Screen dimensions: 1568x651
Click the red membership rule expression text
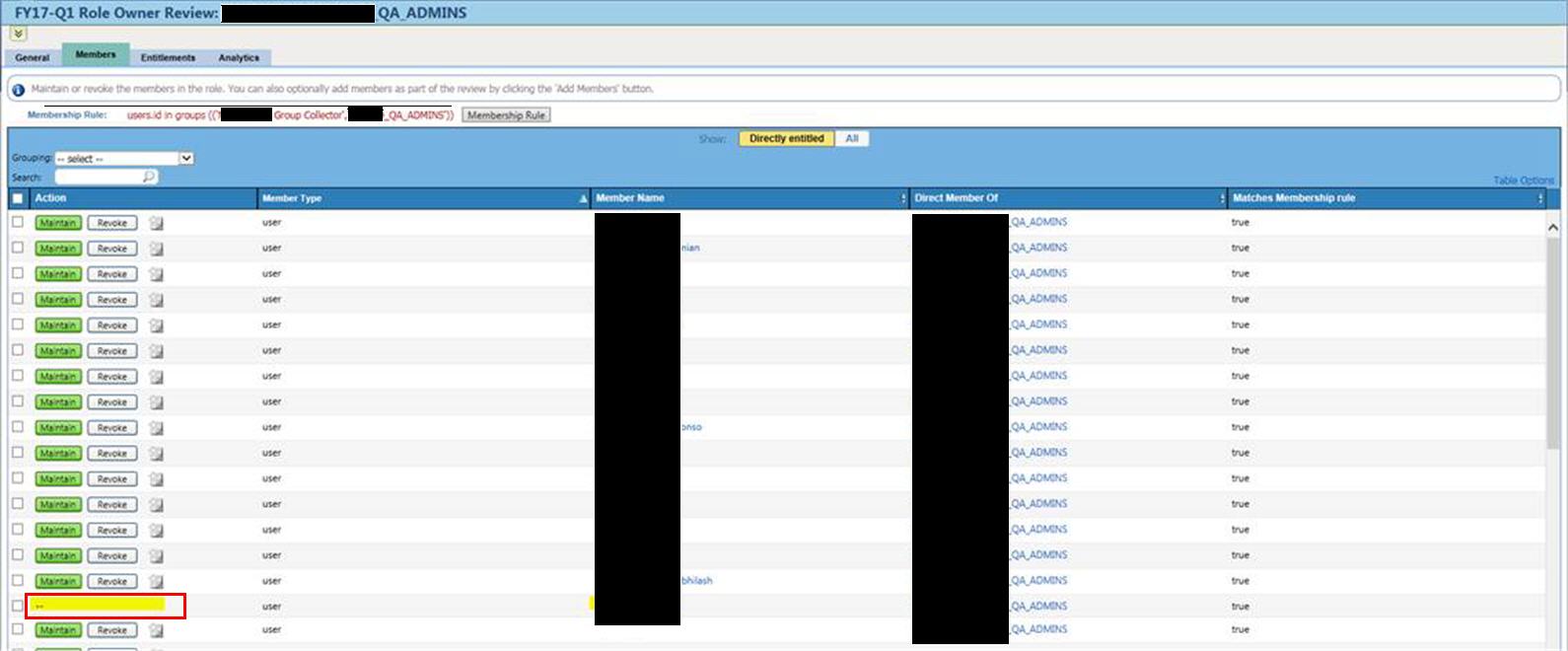point(291,115)
